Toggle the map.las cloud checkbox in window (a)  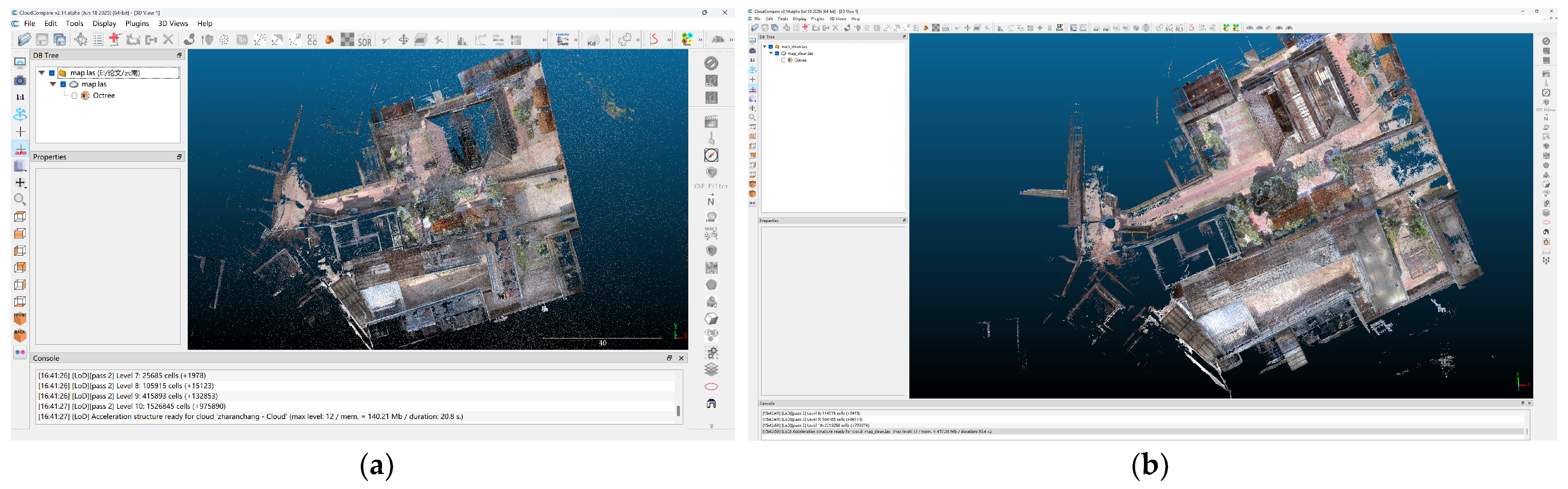(63, 85)
